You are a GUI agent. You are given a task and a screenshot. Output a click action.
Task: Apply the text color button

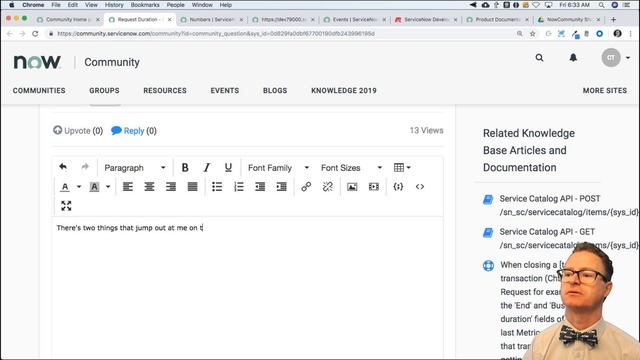[64, 187]
